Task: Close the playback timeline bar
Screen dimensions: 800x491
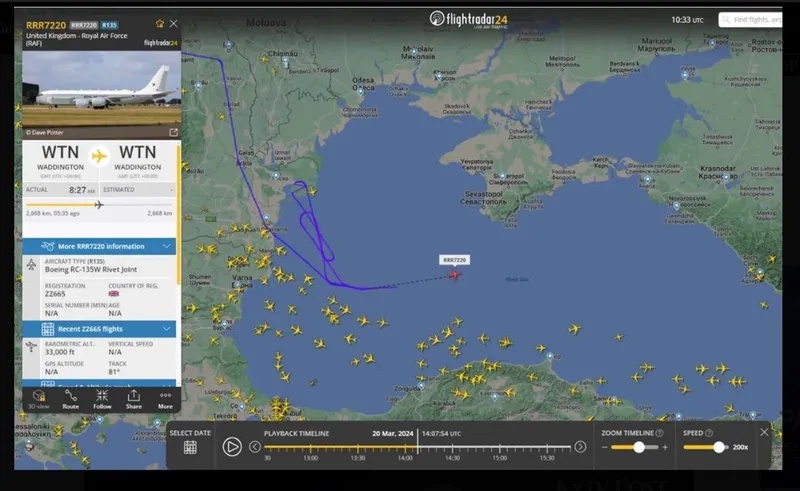Action: [x=765, y=432]
